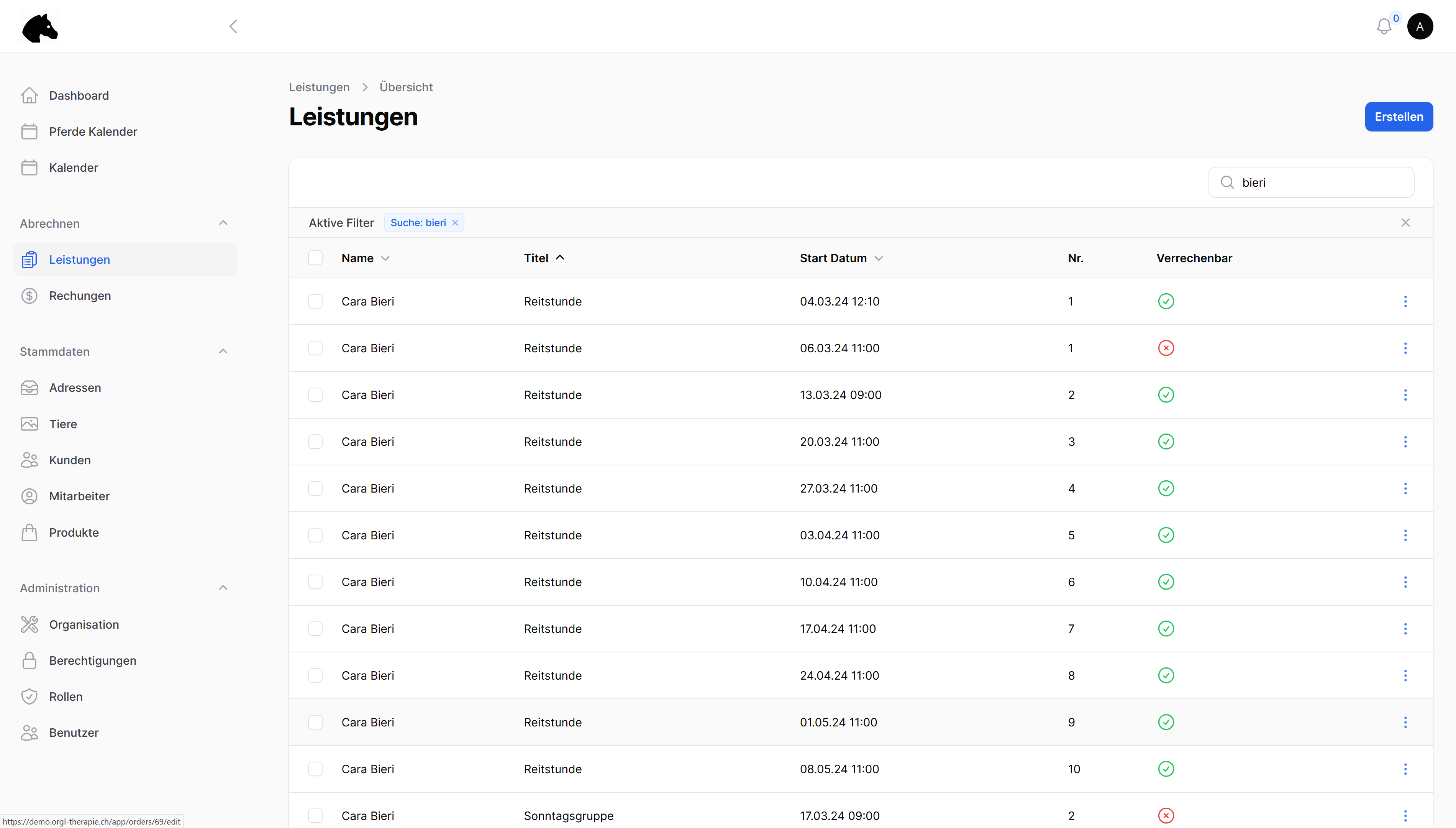This screenshot has width=1456, height=828.
Task: Select the row dated 20.03.24 11:00
Action: [x=315, y=442]
